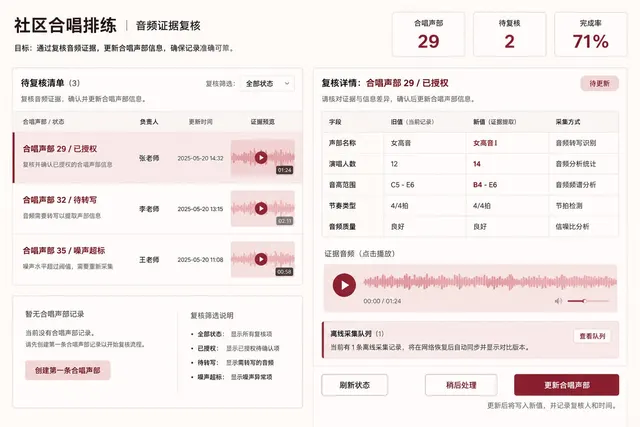640x427 pixels.
Task: Click timestamp 2025-05-20 11:08
Action: click(200, 260)
